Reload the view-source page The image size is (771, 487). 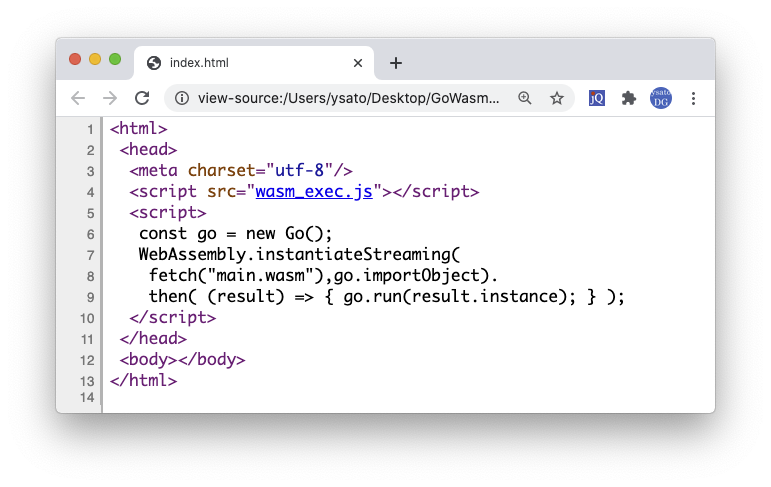click(142, 98)
